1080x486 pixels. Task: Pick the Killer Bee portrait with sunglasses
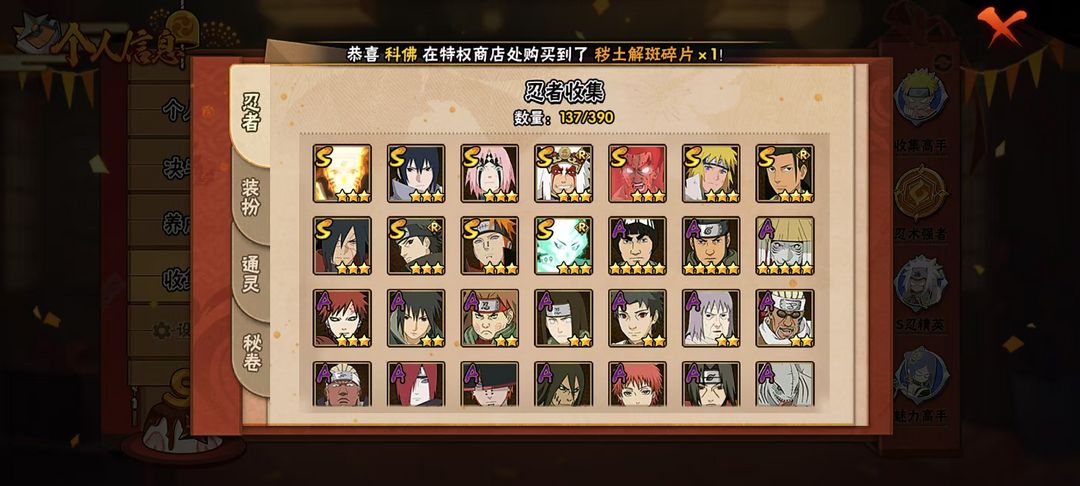(785, 318)
